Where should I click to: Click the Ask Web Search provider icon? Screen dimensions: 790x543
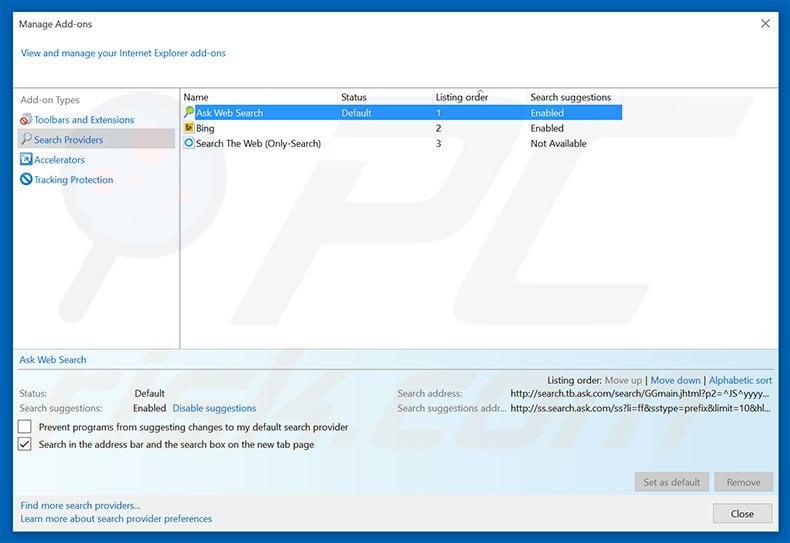tap(189, 112)
